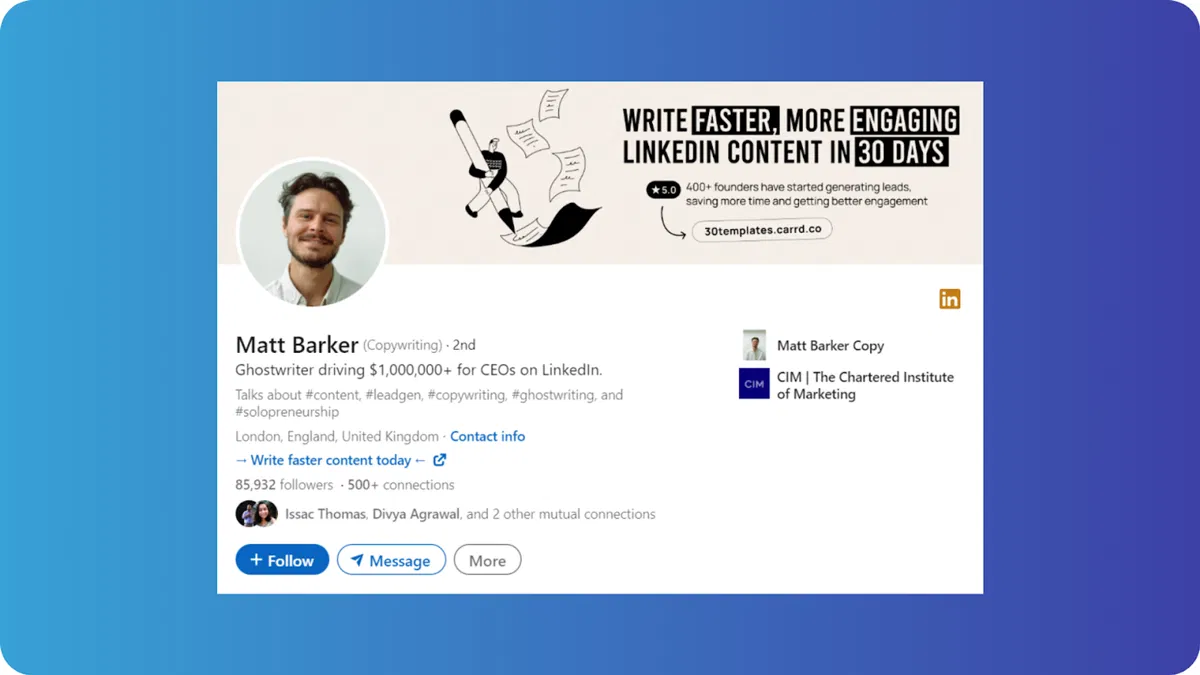Send a message via Message button
The height and width of the screenshot is (675, 1200).
391,560
